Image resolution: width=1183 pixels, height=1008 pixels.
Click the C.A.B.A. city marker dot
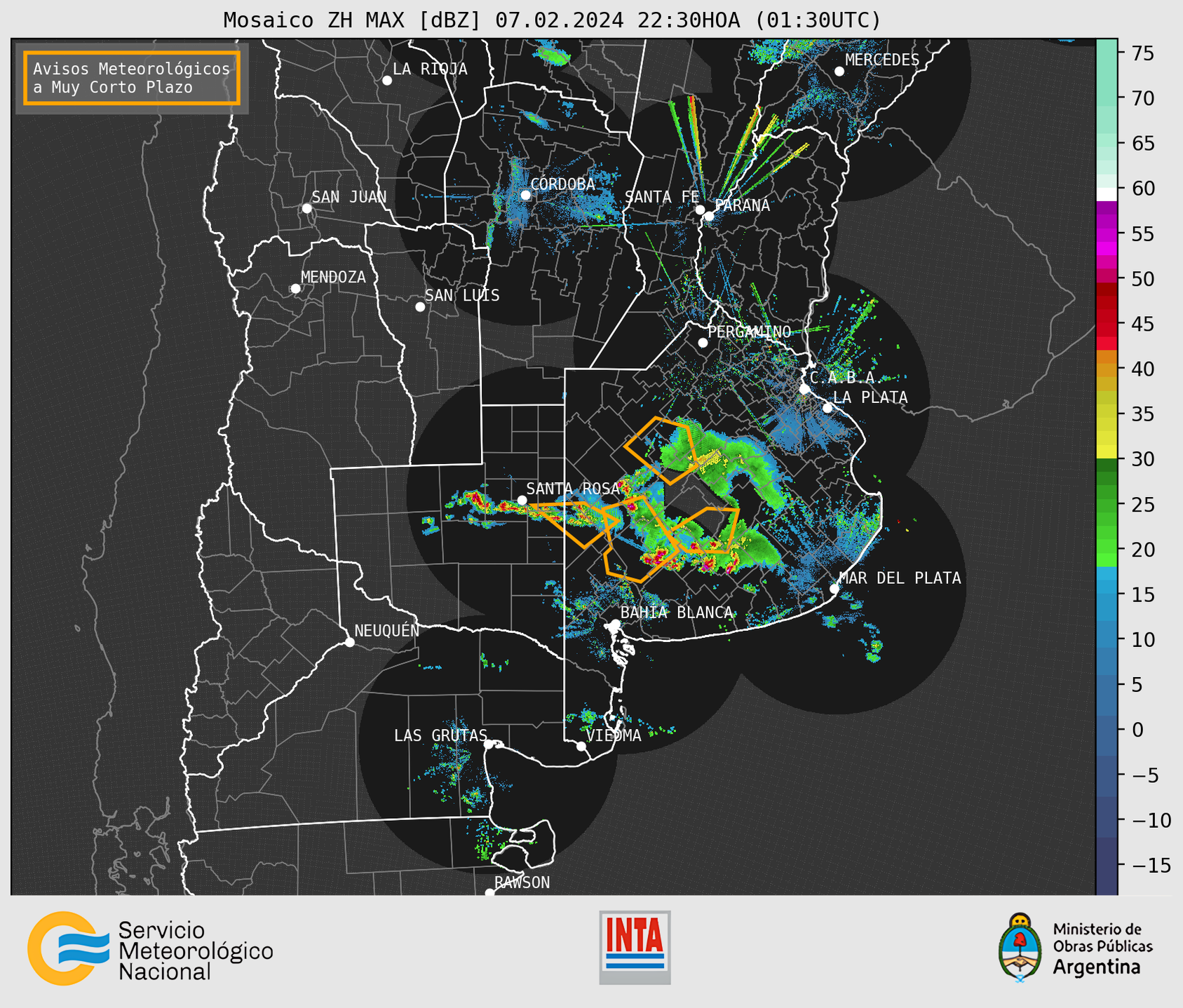(x=804, y=389)
